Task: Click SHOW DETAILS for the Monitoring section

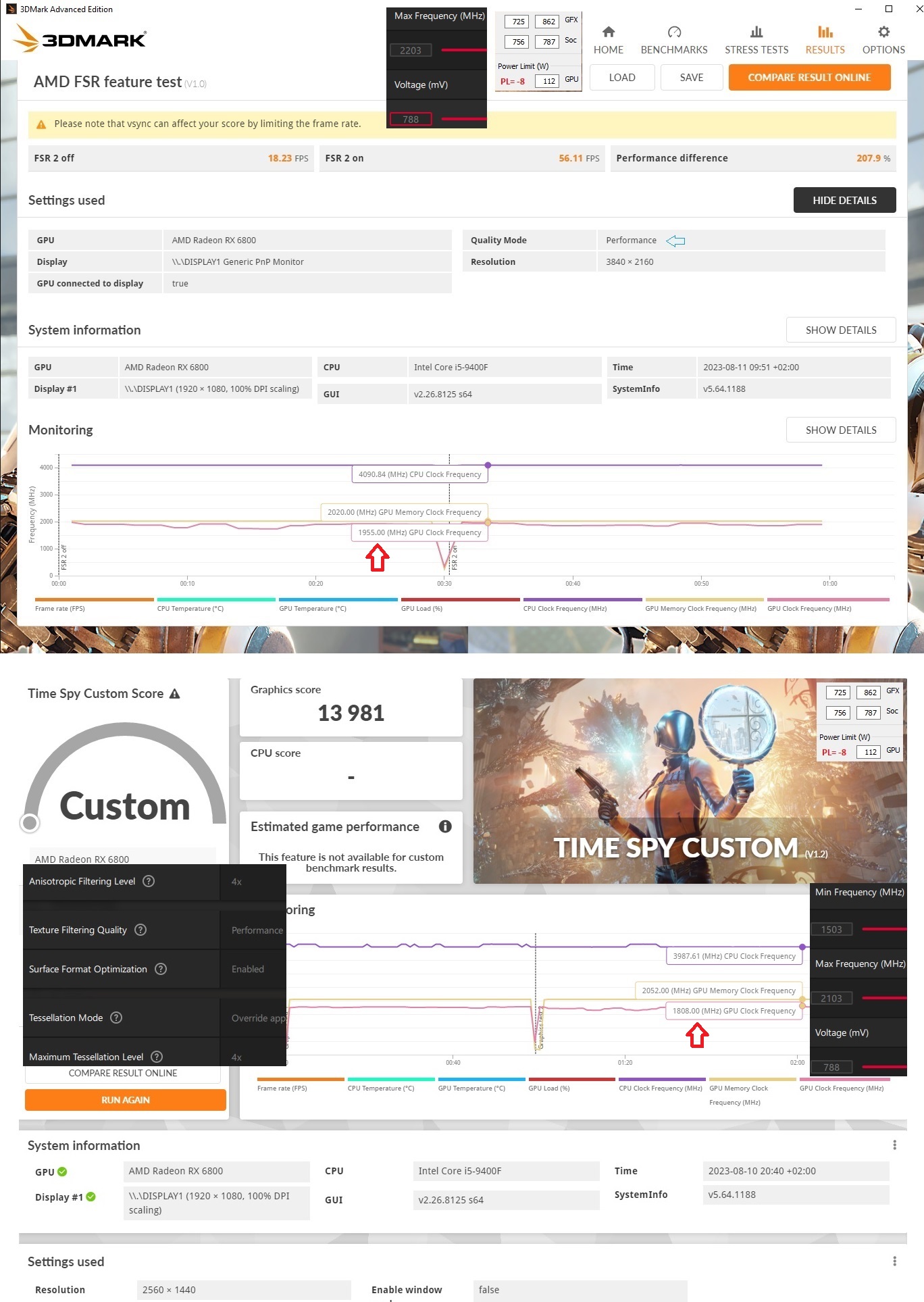Action: click(841, 430)
